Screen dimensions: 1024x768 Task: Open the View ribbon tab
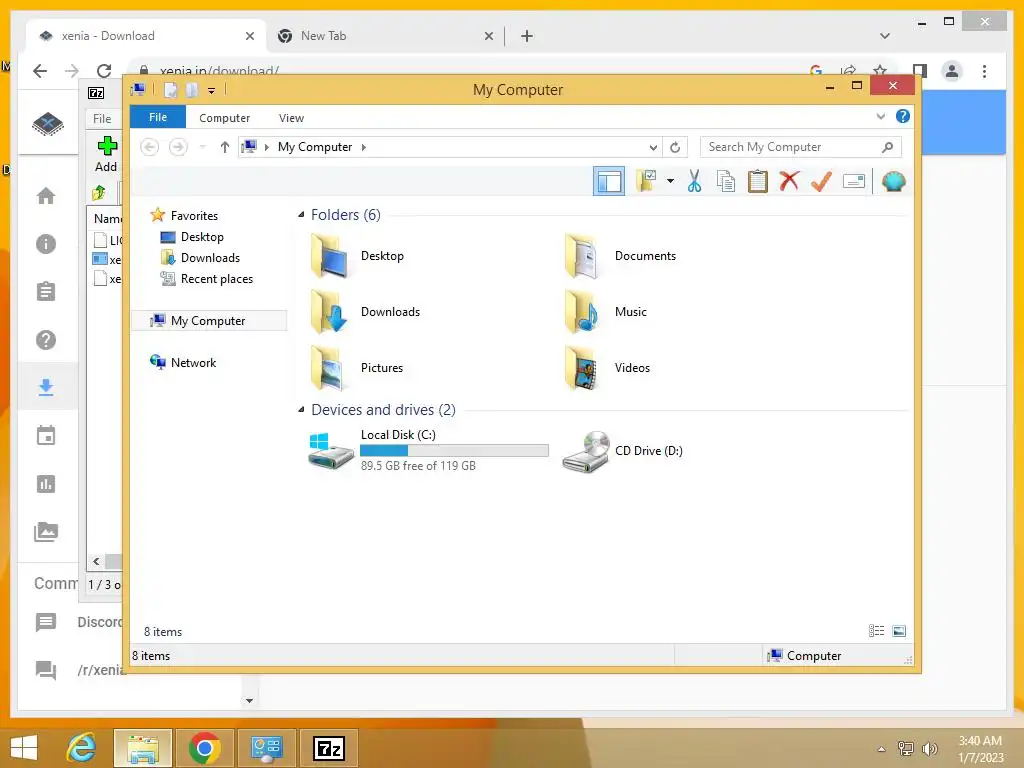click(x=291, y=118)
